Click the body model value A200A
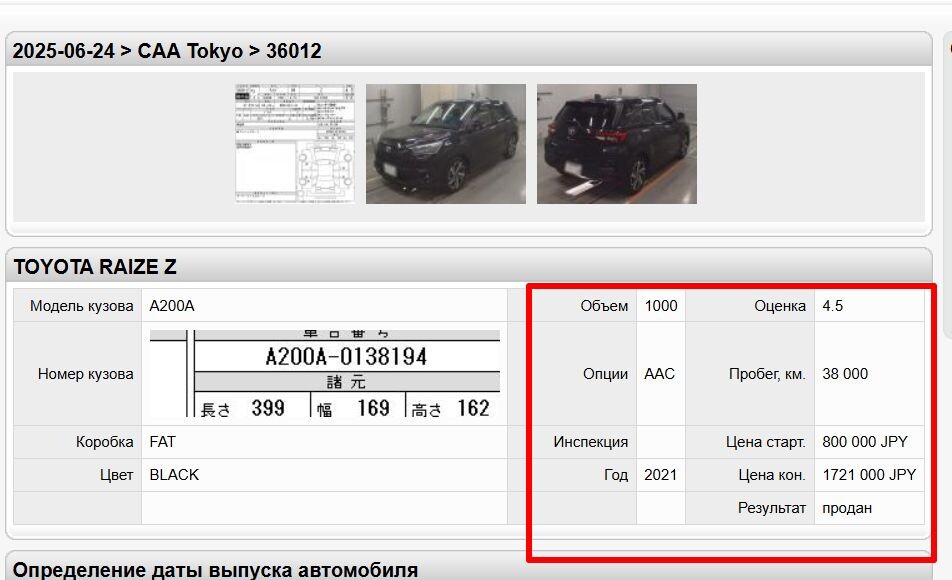952x580 pixels. (172, 306)
